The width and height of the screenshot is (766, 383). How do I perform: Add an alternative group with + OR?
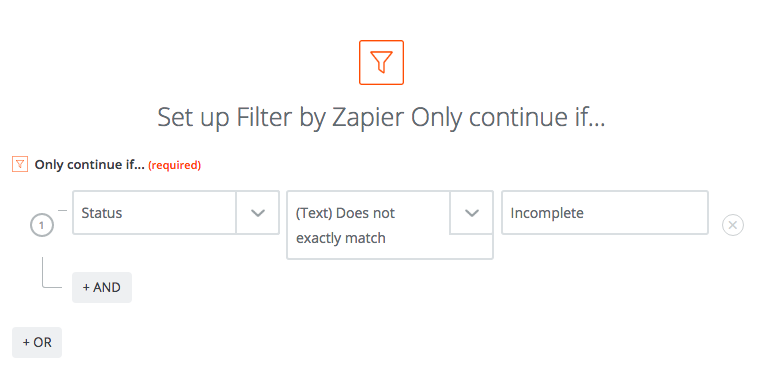click(x=37, y=342)
